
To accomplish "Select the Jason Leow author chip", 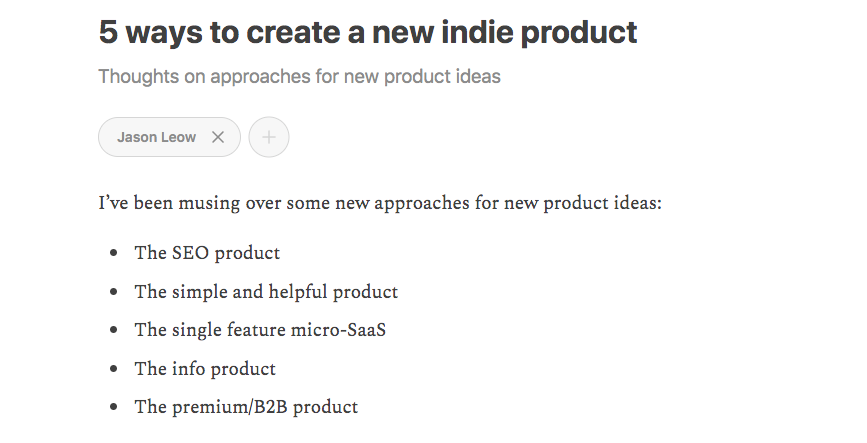I will click(156, 138).
